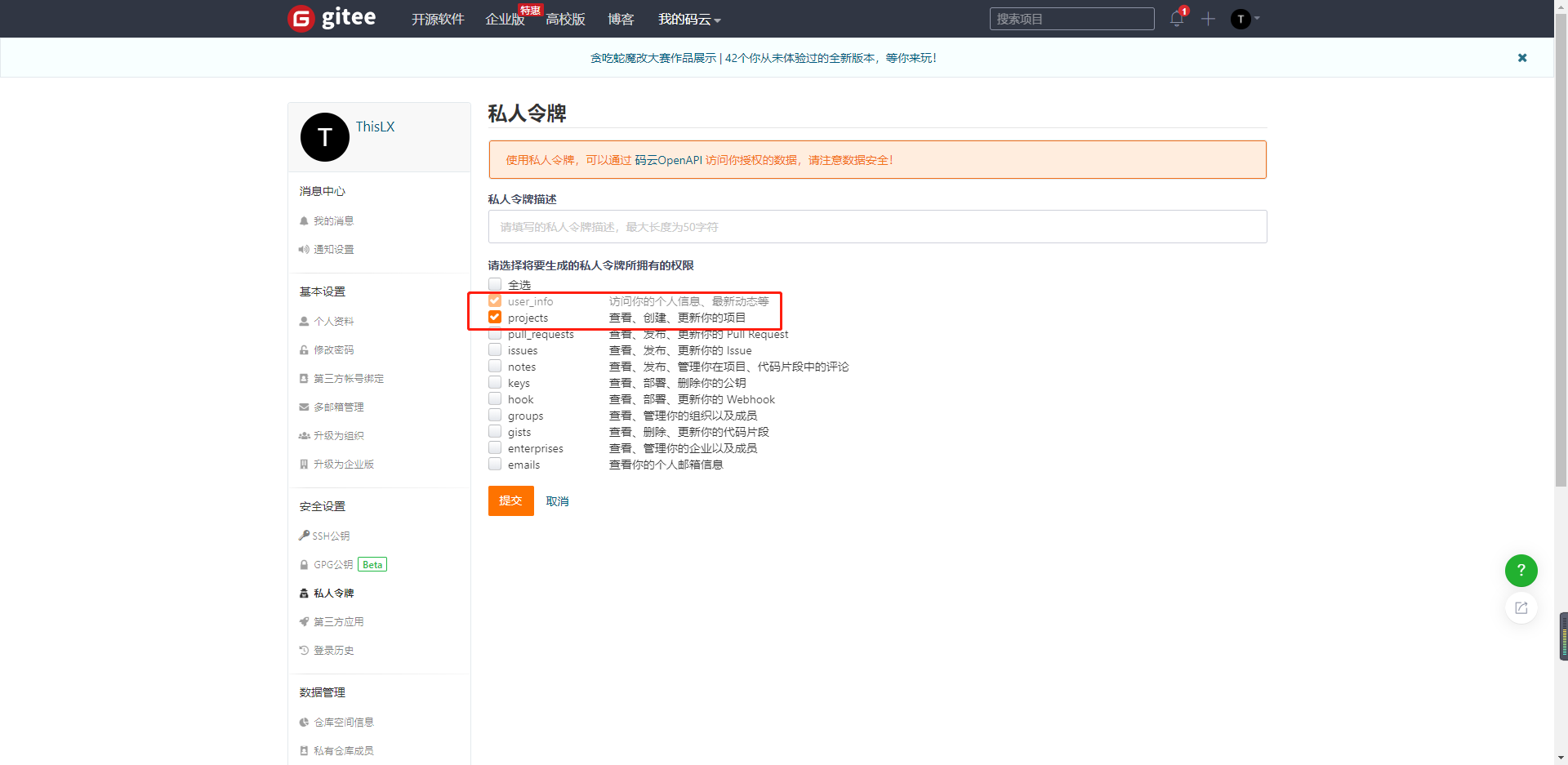Open the 码云OpenAPI link in the warning

pyautogui.click(x=668, y=160)
